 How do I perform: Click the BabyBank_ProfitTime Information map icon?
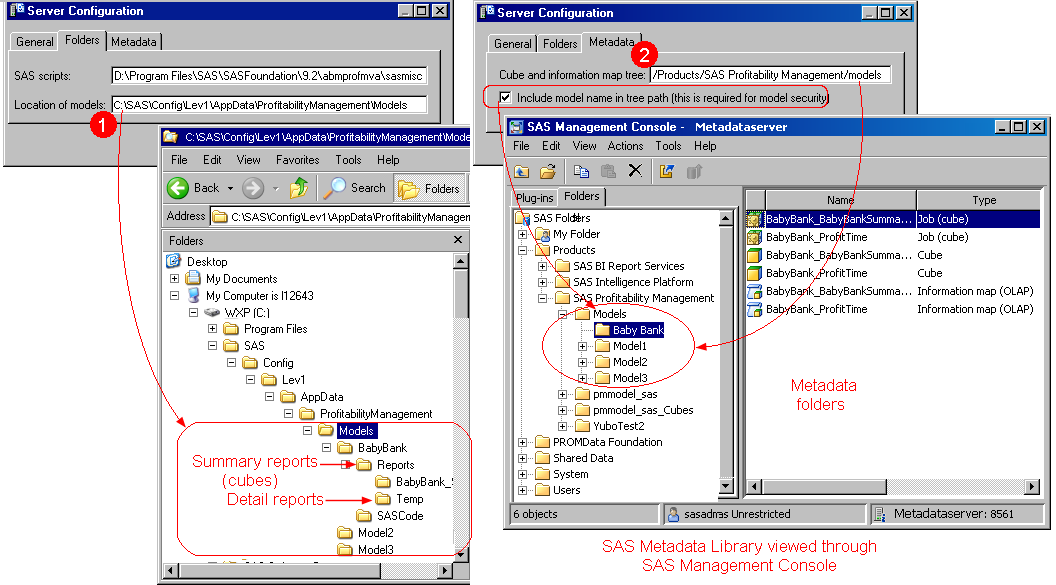point(755,309)
